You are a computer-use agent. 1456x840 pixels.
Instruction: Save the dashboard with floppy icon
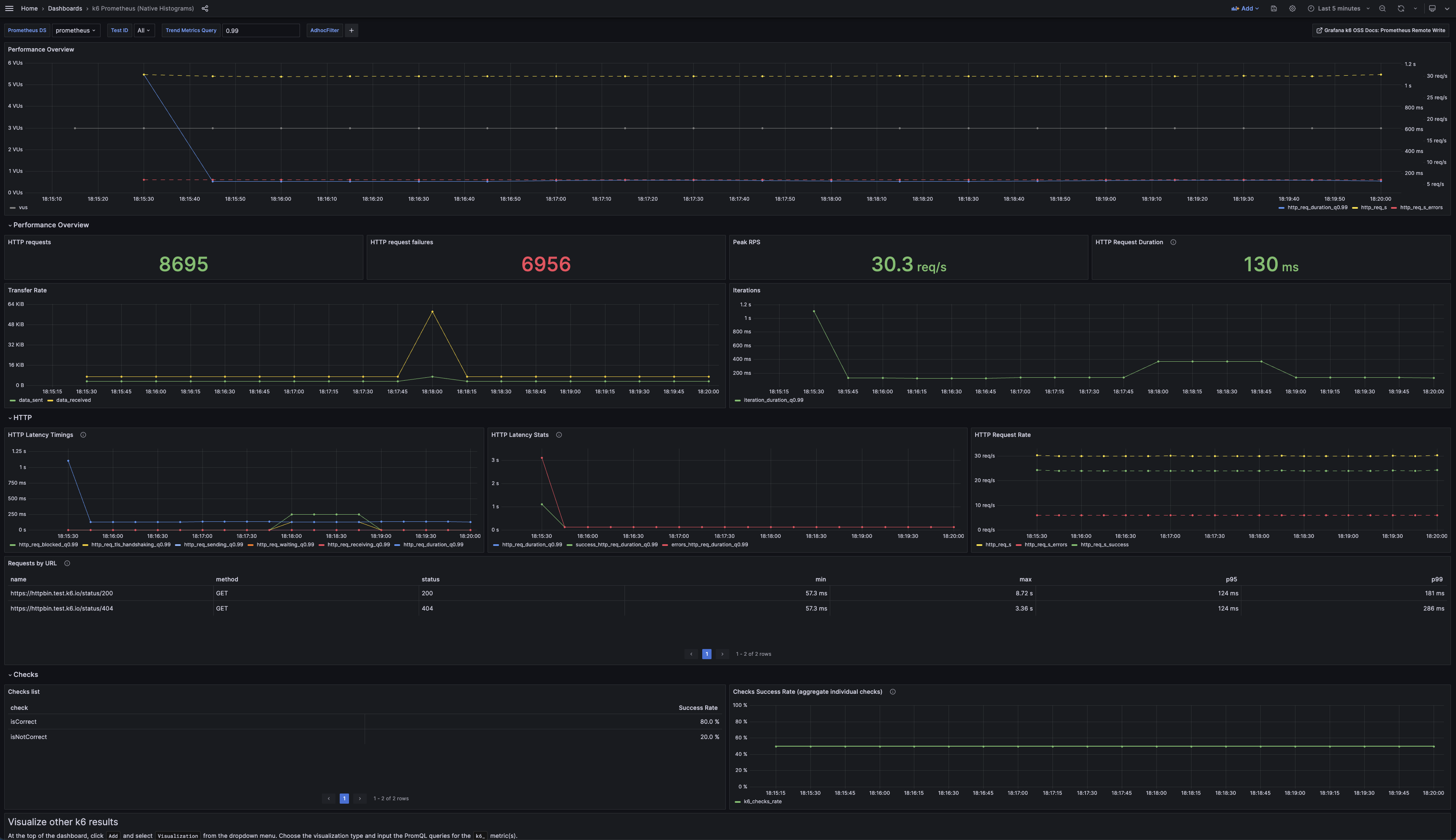tap(1274, 8)
